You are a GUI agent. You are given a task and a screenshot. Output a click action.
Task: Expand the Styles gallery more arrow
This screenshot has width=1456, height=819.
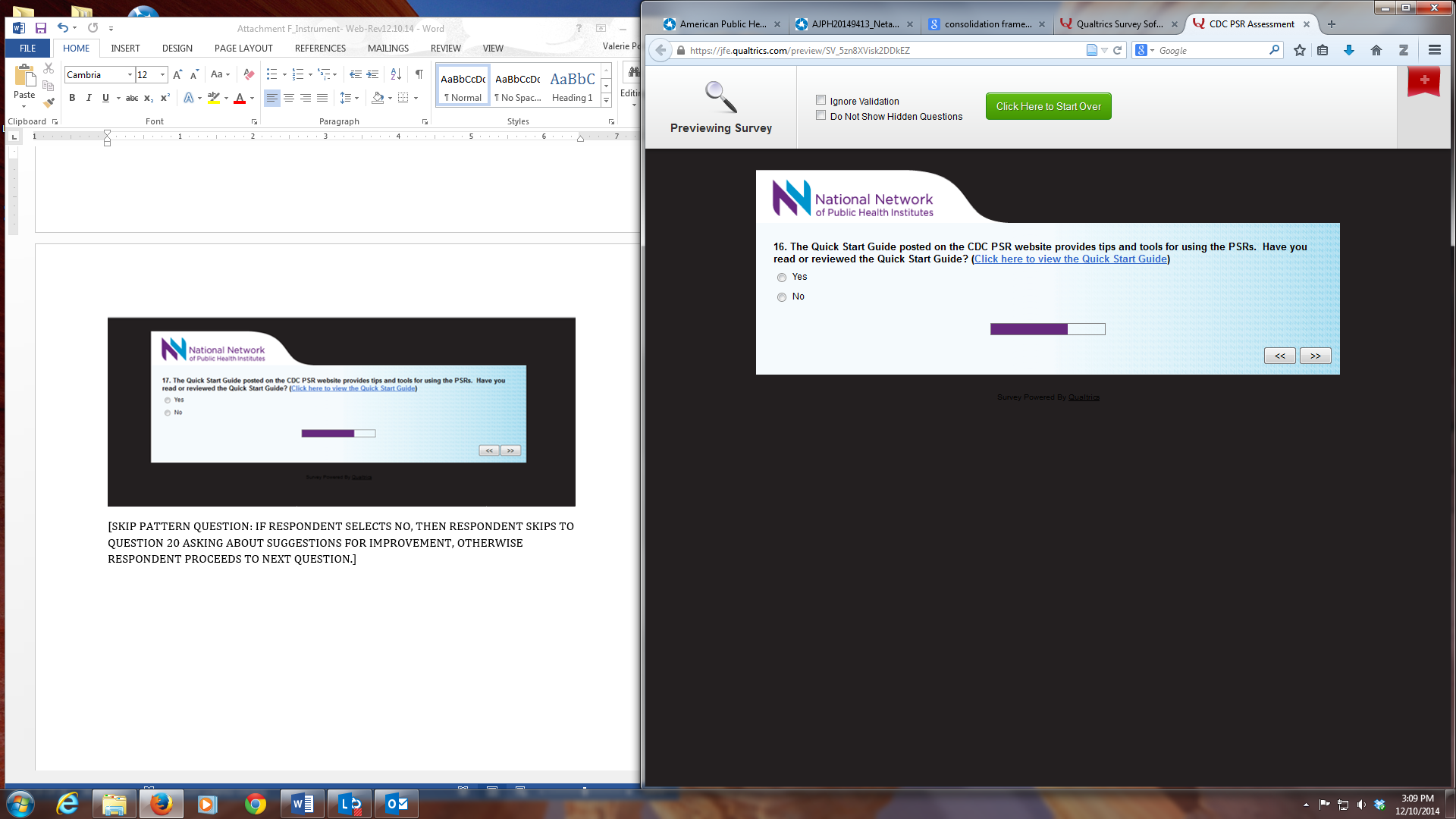606,101
